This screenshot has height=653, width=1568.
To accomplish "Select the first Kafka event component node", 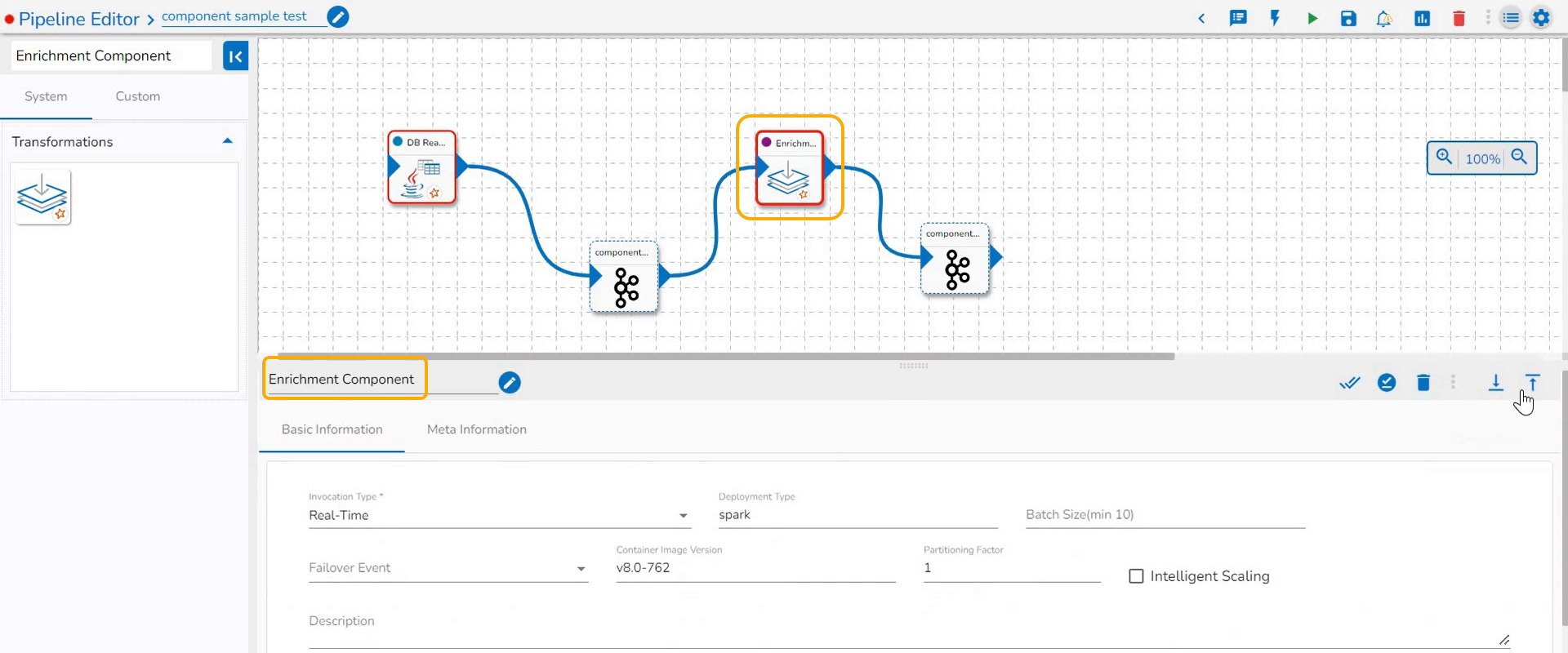I will click(x=624, y=277).
